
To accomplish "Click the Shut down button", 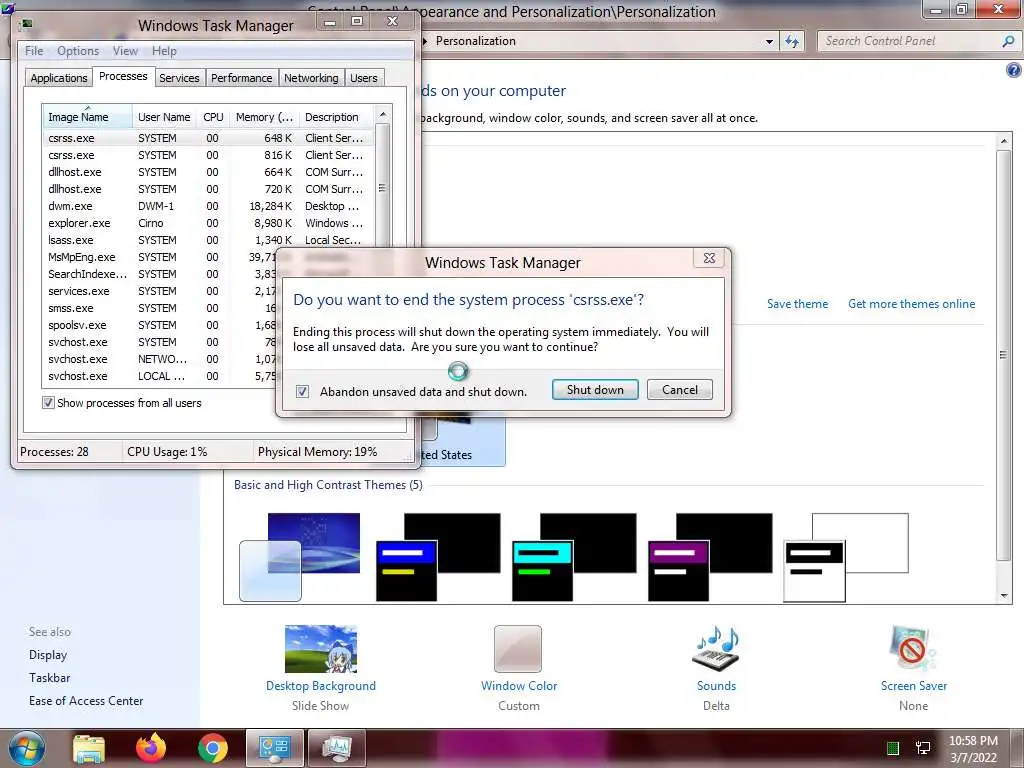I will pyautogui.click(x=595, y=390).
